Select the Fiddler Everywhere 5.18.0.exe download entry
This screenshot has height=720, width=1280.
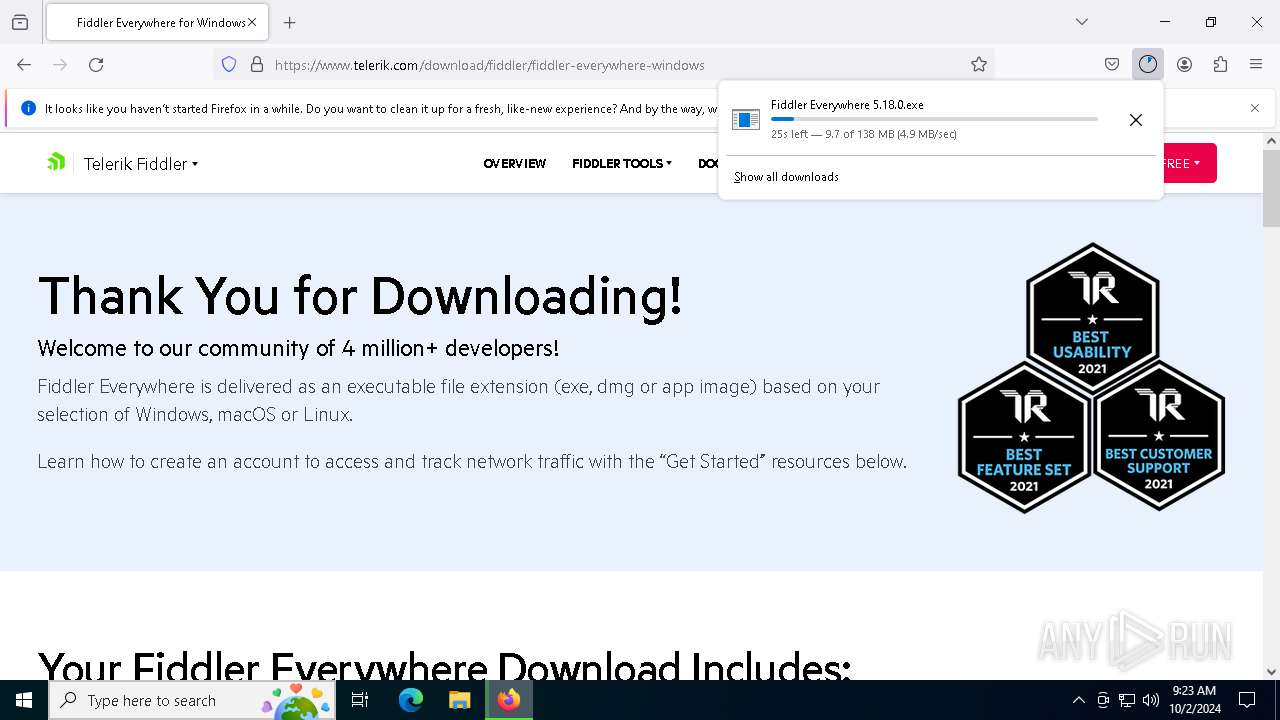coord(915,119)
